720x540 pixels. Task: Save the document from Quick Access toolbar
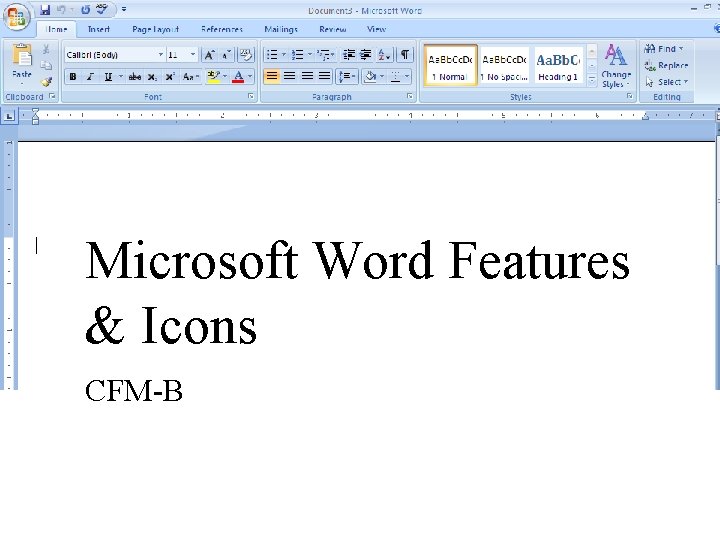point(45,9)
